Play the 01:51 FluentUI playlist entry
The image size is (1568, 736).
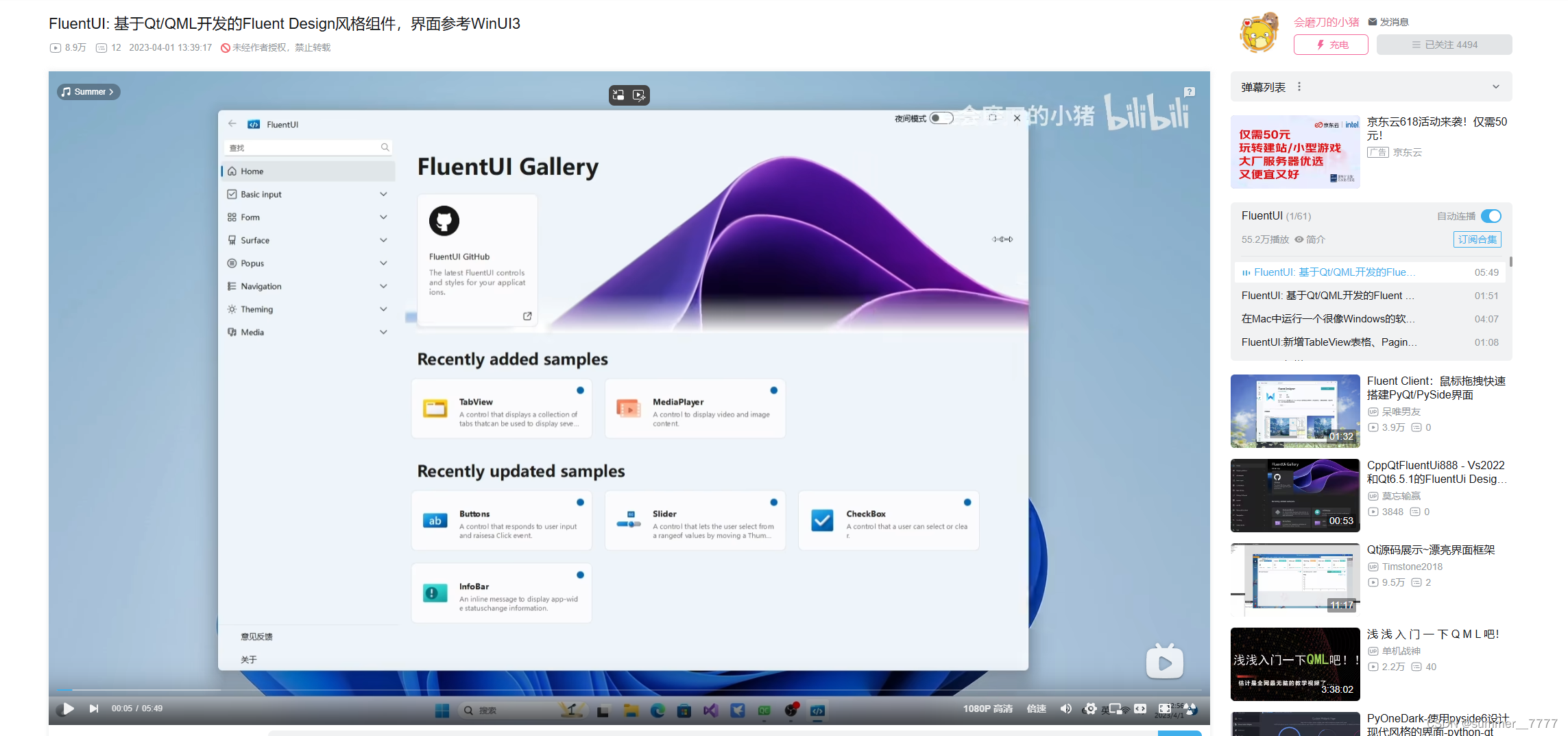(x=1370, y=296)
